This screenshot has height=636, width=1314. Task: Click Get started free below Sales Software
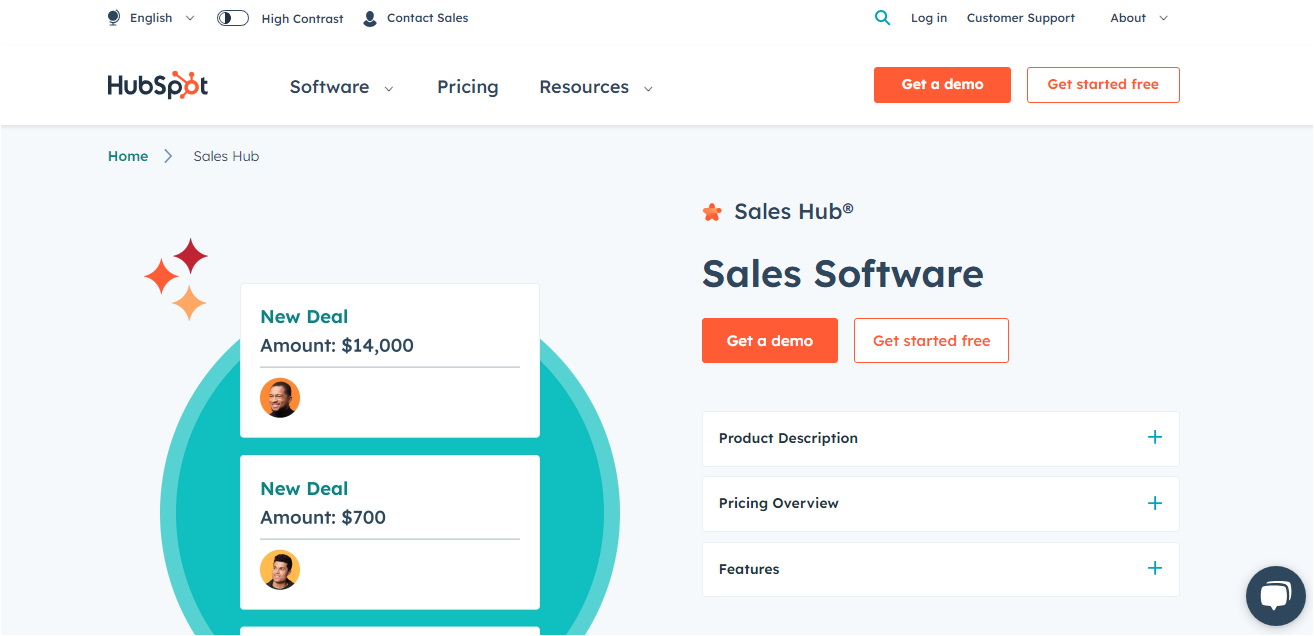coord(931,341)
